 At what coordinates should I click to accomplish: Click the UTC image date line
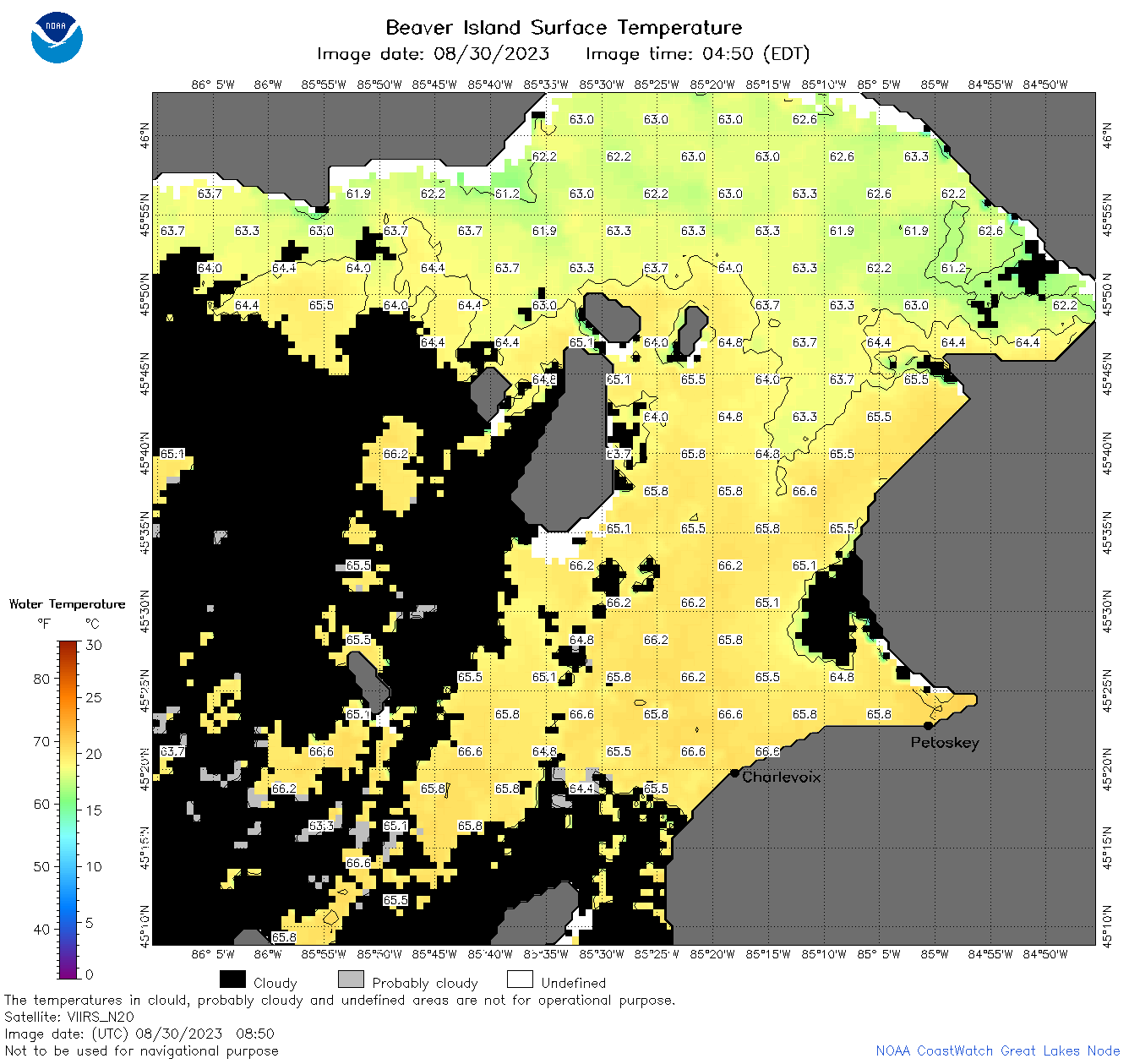(x=139, y=1034)
